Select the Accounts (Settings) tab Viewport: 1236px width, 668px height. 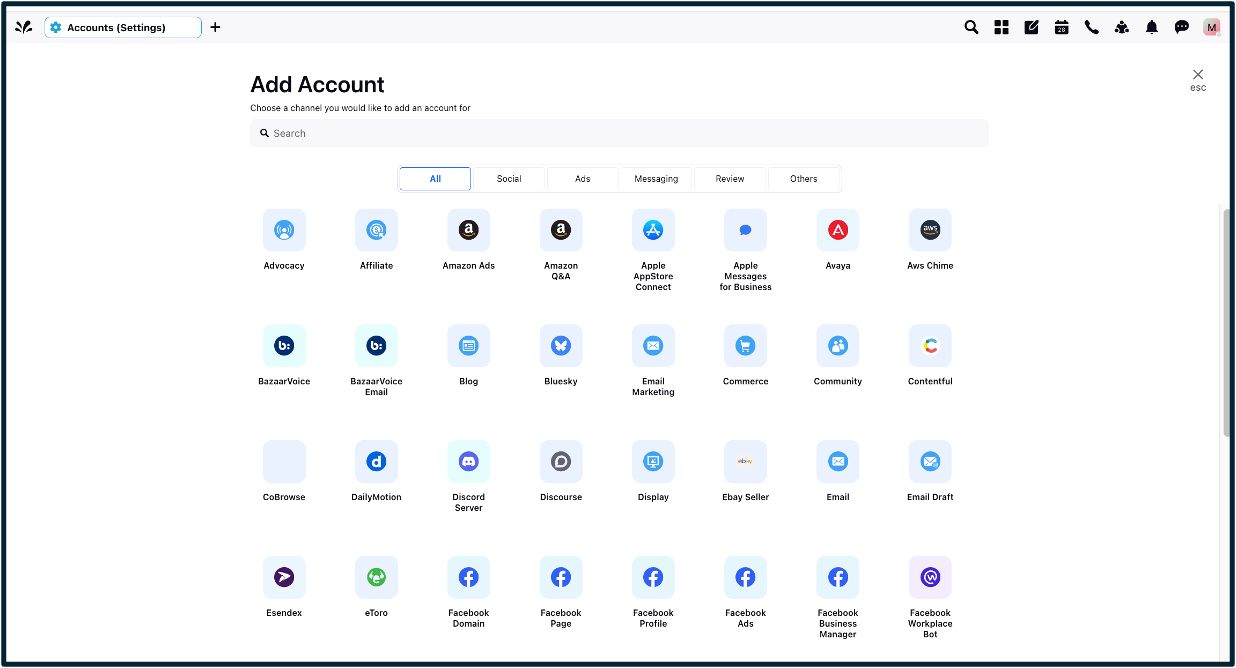pos(123,27)
